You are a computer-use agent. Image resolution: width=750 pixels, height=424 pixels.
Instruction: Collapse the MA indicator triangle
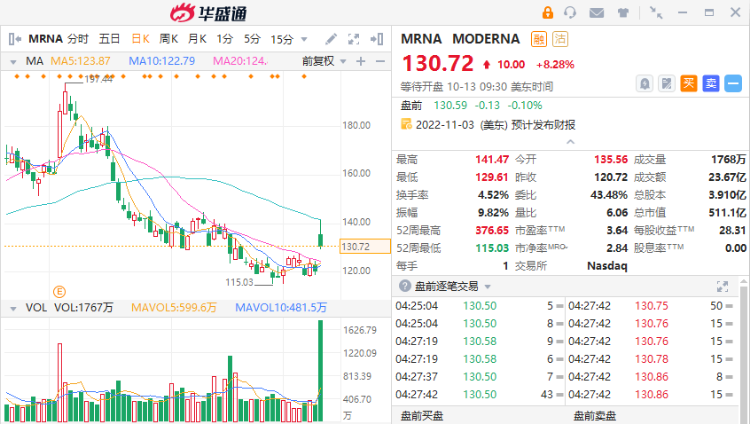pyautogui.click(x=13, y=62)
